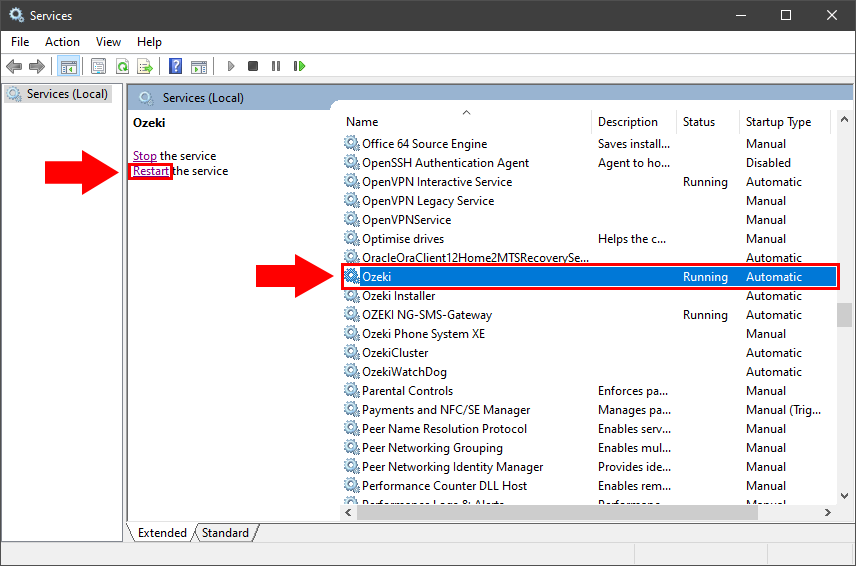Open the Help toolbar icon

(175, 67)
